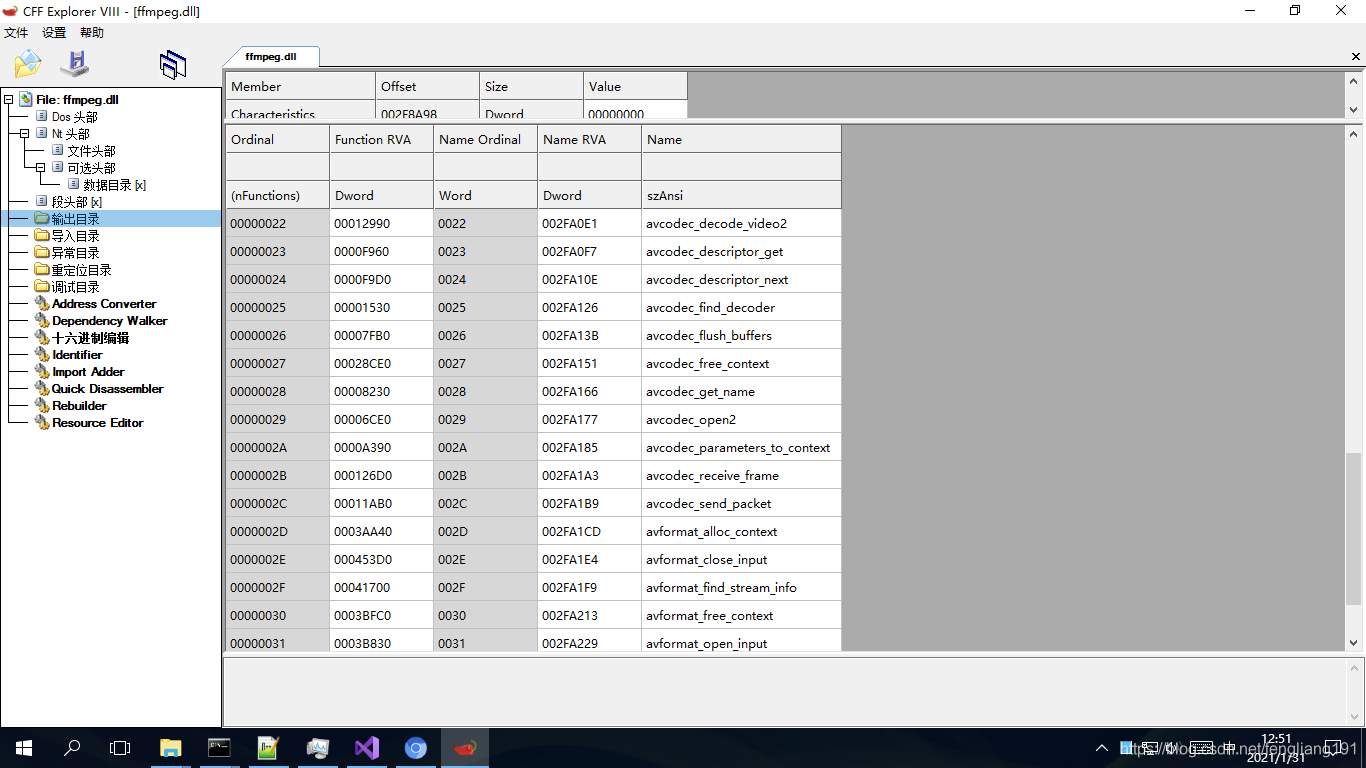The width and height of the screenshot is (1366, 768).
Task: Select Dos 头部 tree item
Action: [75, 117]
